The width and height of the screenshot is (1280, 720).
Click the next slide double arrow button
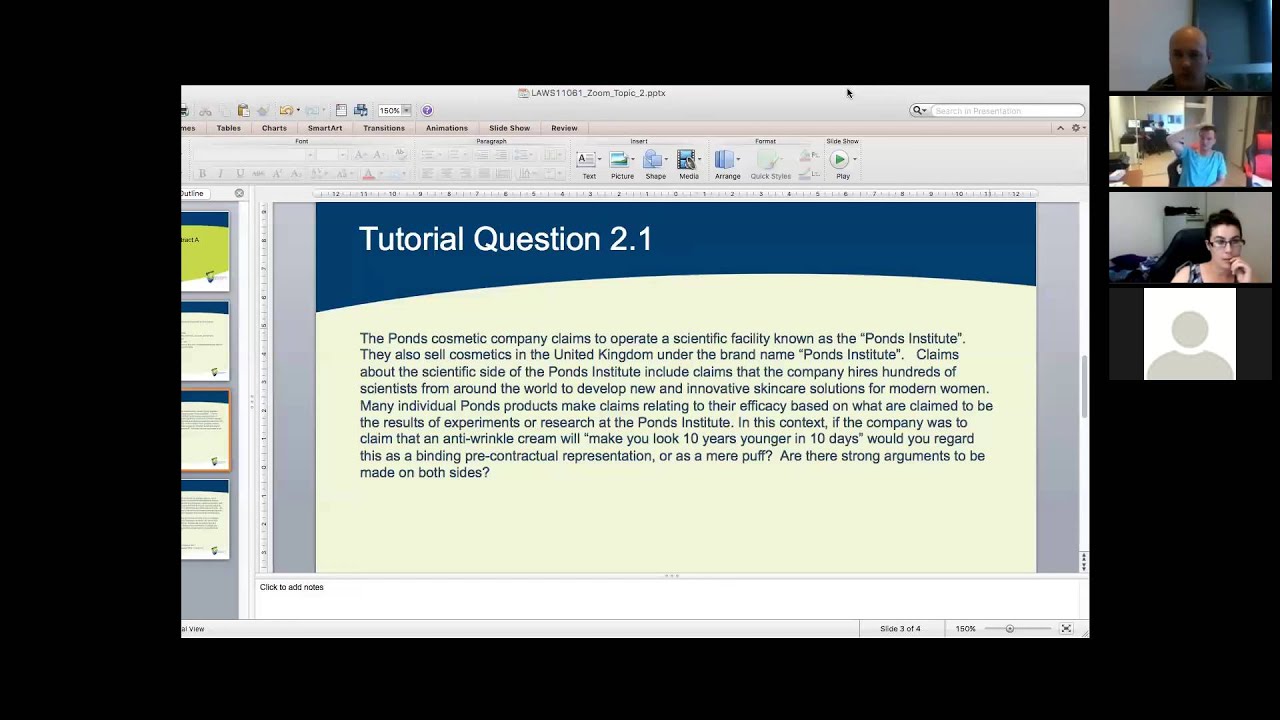tap(1083, 566)
